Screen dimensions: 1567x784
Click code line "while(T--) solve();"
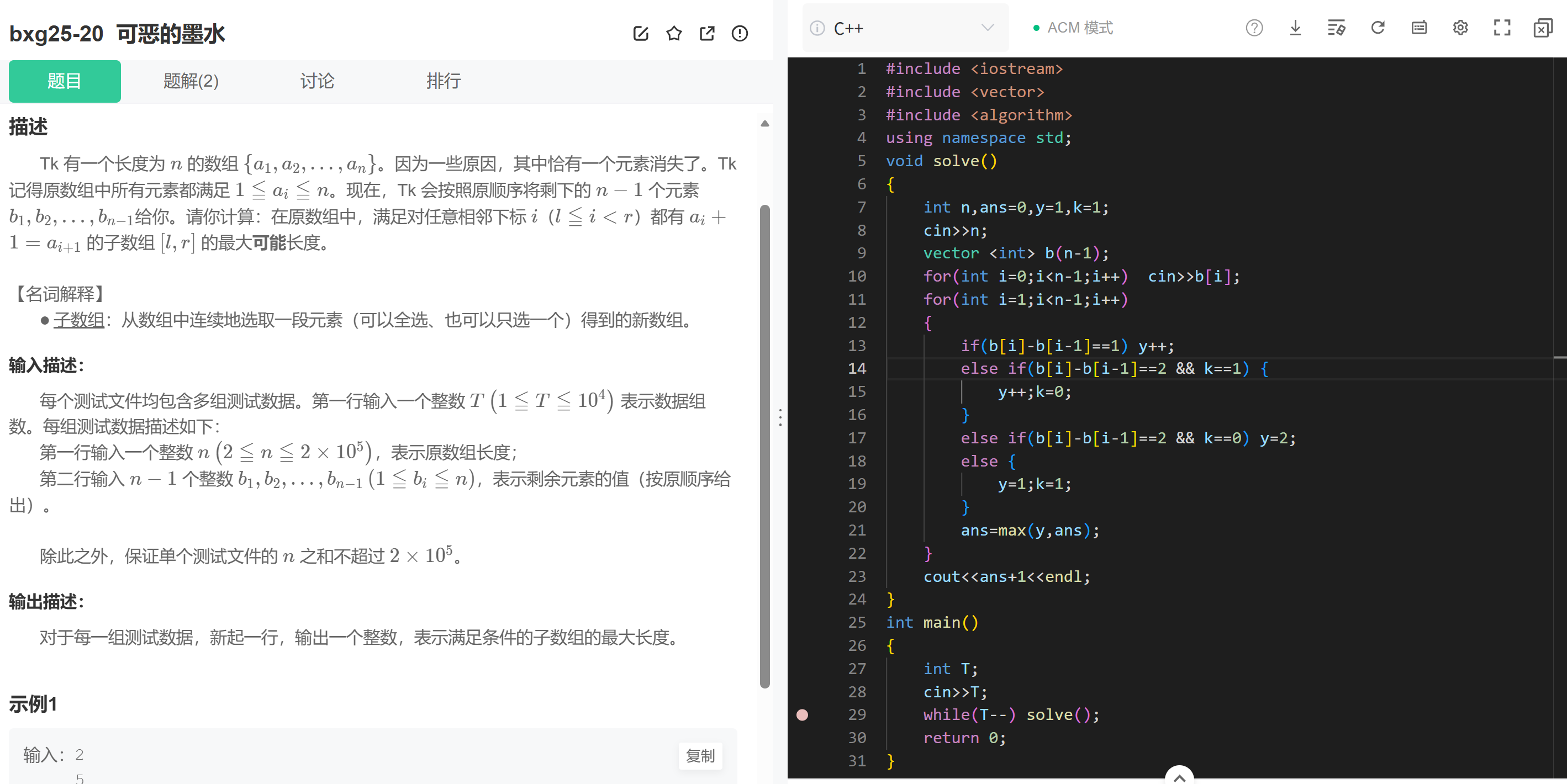(1011, 714)
